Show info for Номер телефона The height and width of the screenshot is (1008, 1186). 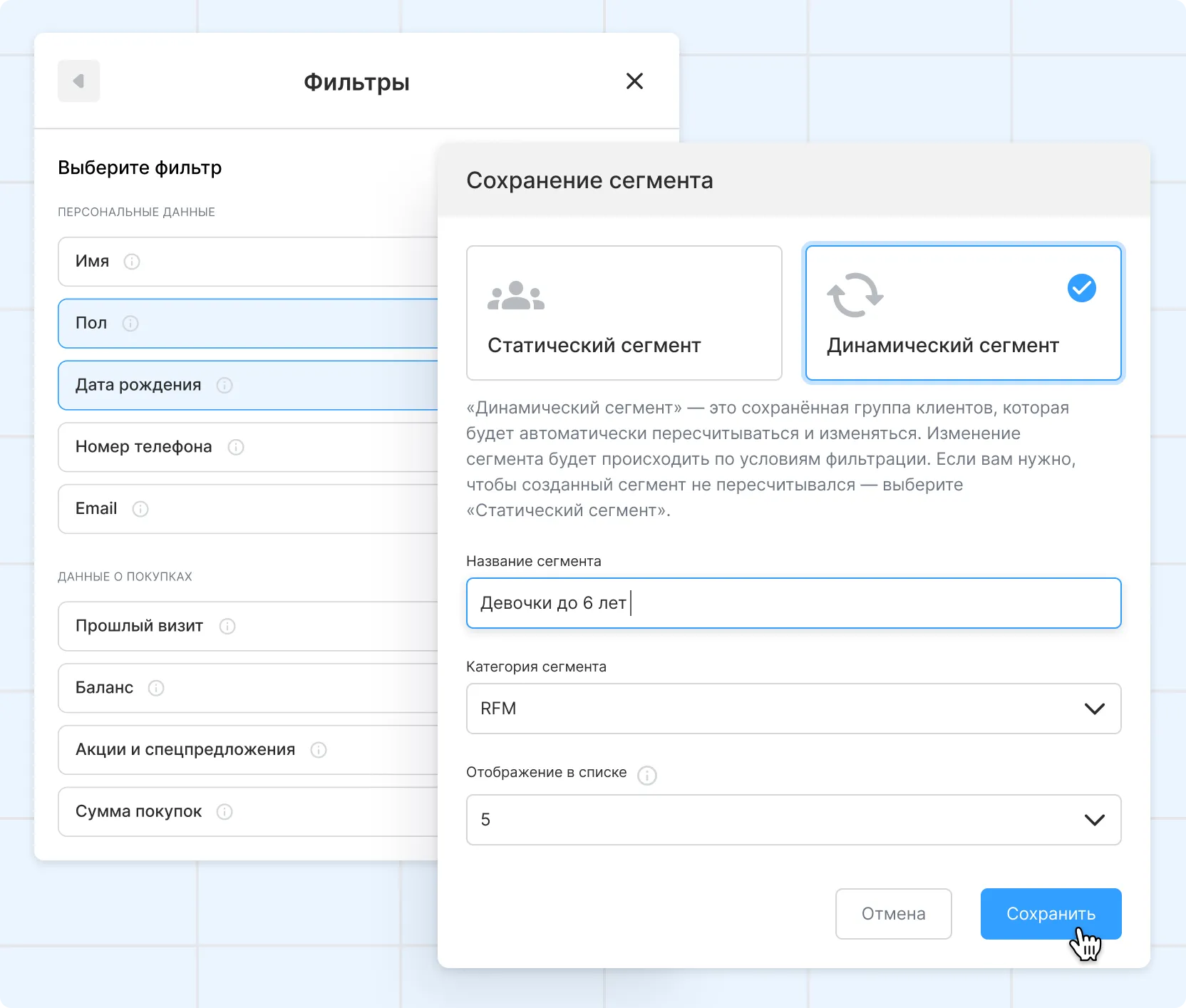click(x=236, y=447)
